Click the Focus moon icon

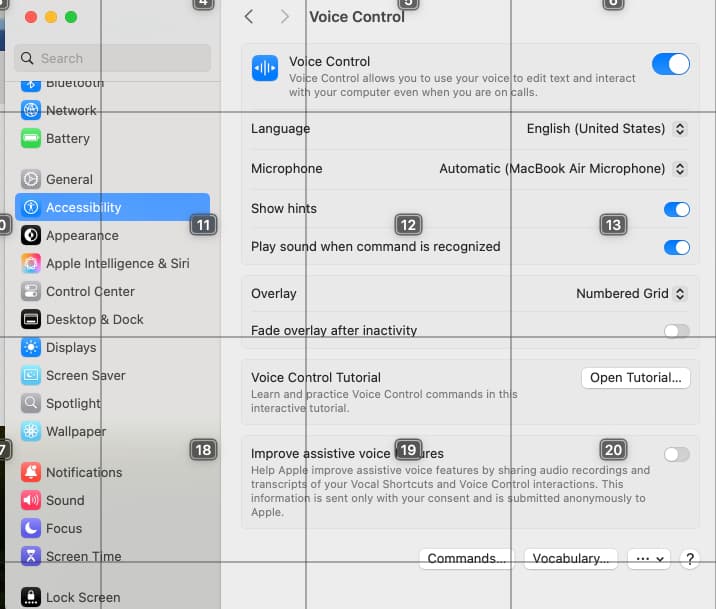pyautogui.click(x=31, y=528)
